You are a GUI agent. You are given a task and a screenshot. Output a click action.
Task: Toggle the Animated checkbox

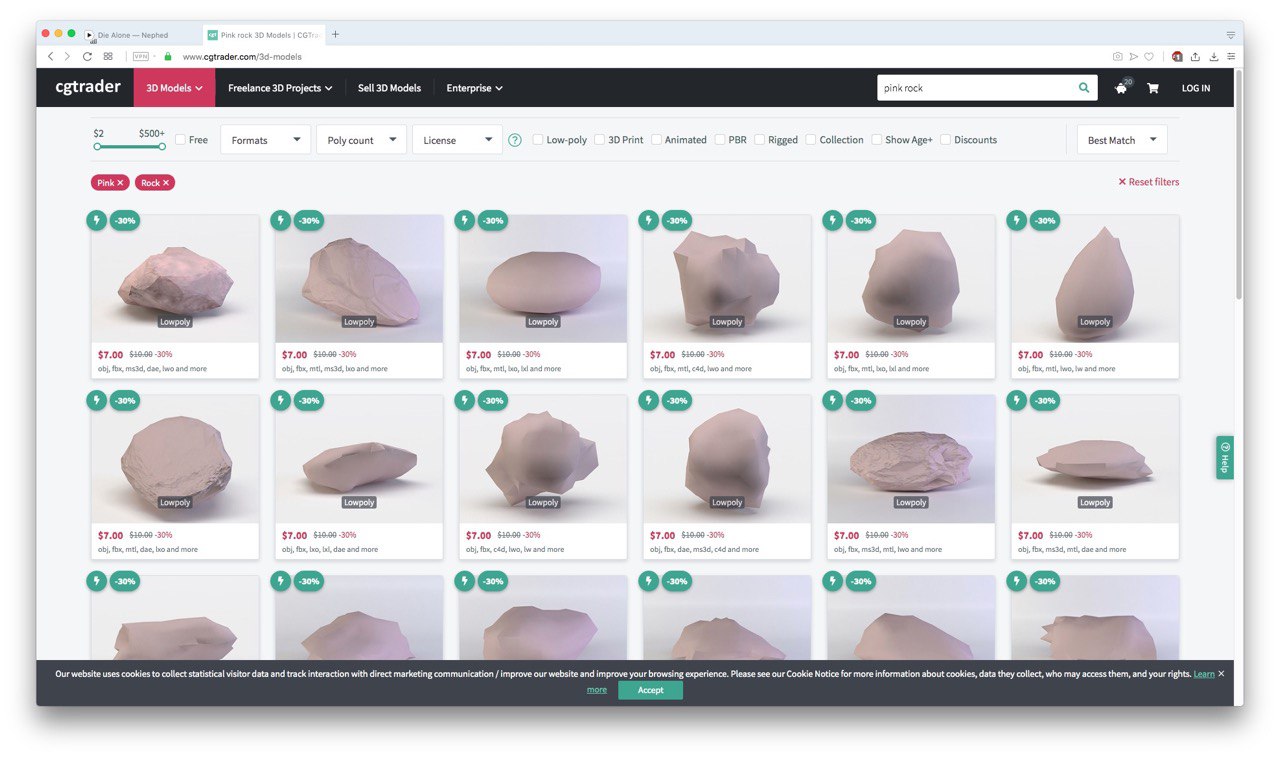coord(657,140)
